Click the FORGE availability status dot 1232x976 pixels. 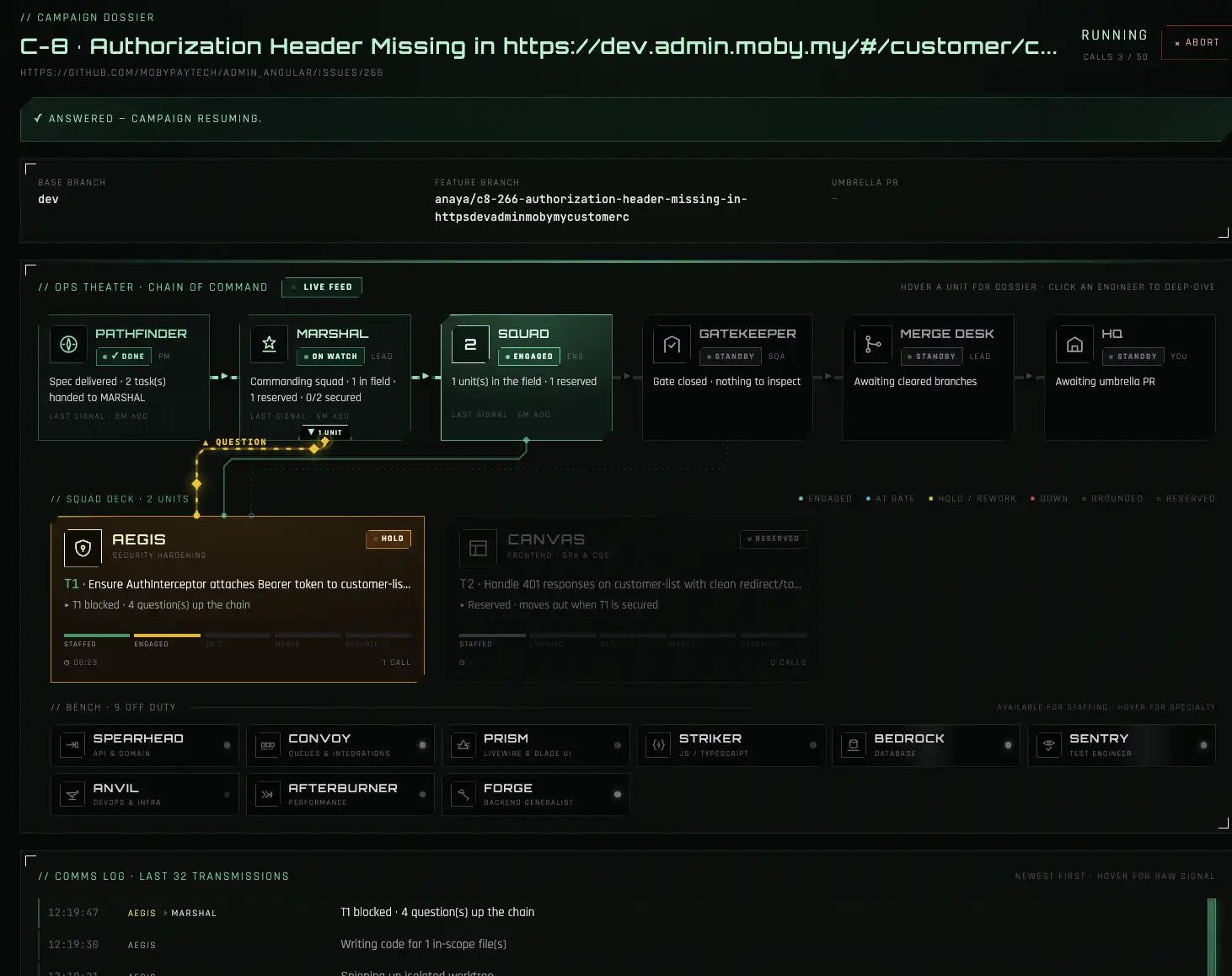618,795
